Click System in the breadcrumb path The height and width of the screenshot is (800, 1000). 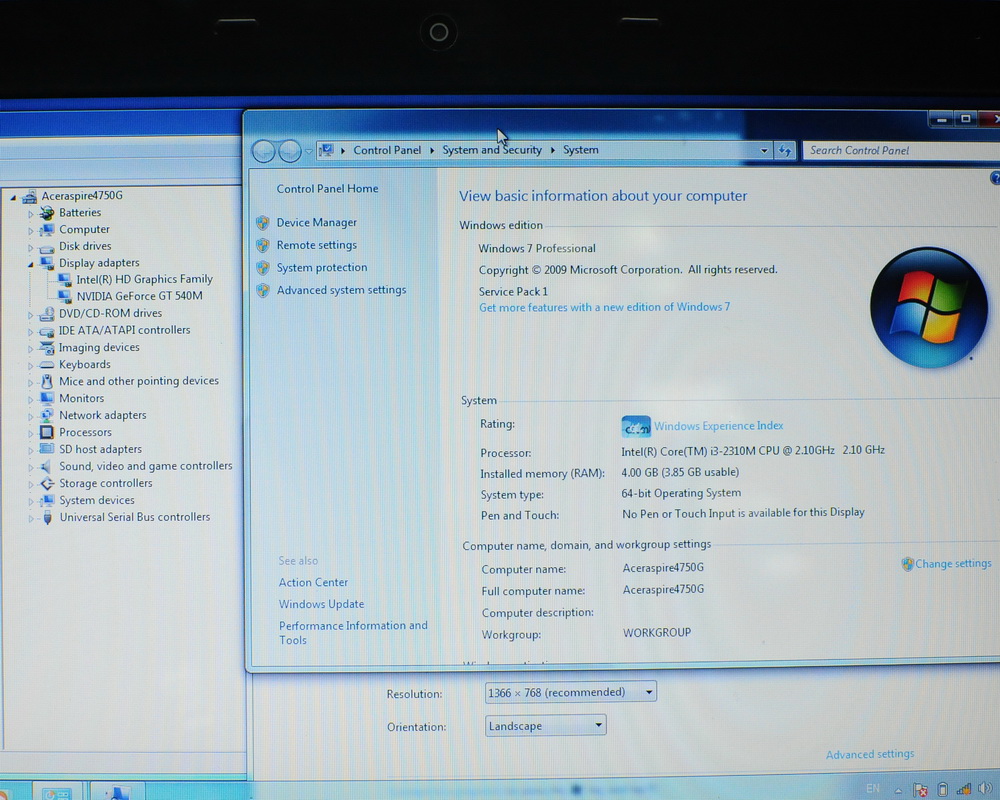tap(580, 150)
